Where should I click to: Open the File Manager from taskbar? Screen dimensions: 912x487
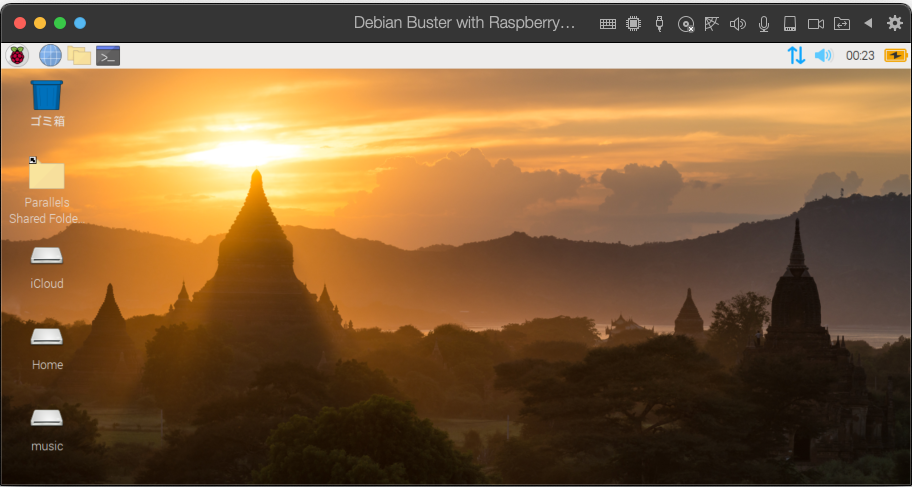79,56
